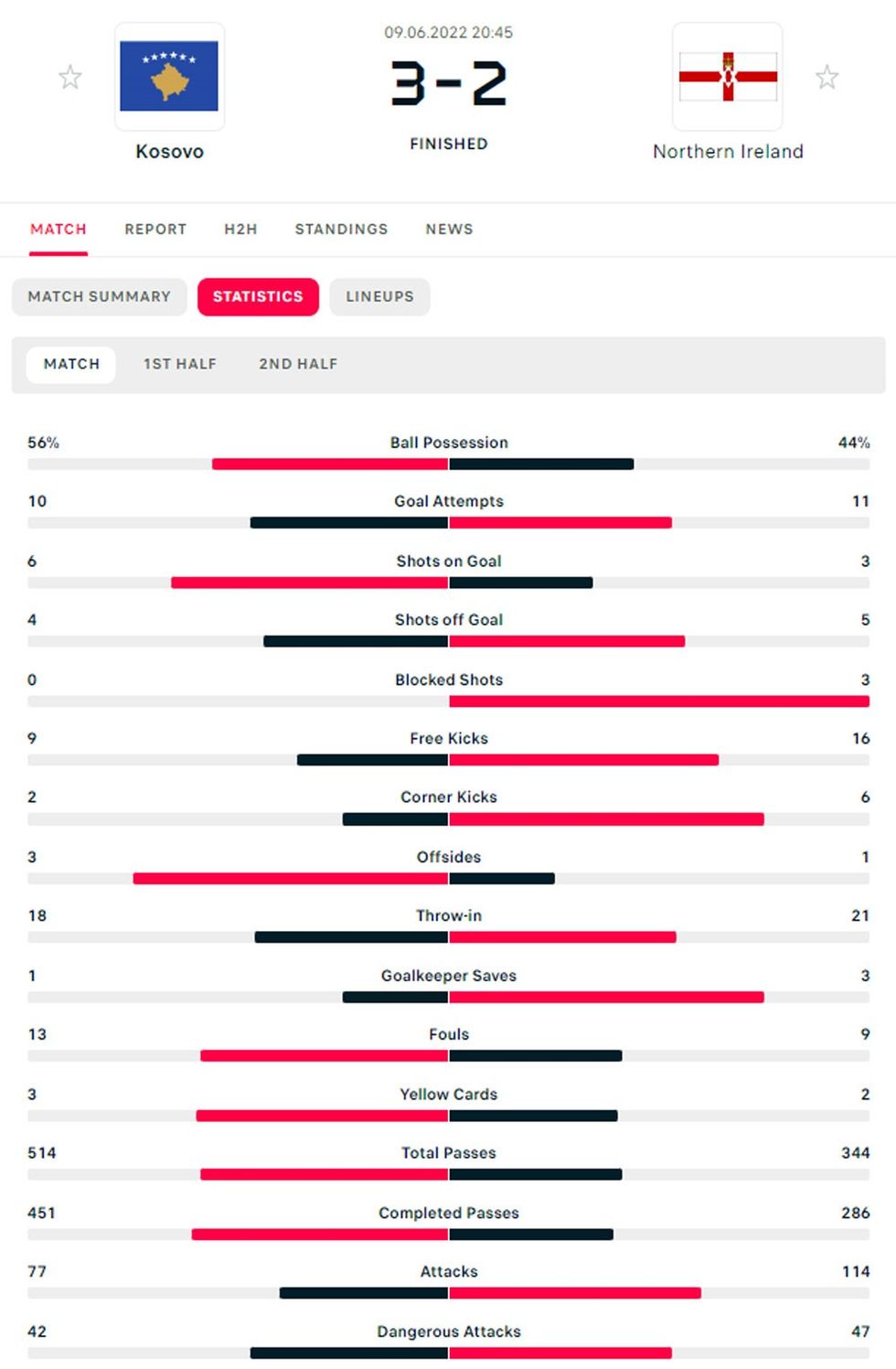The height and width of the screenshot is (1369, 896).
Task: Click the Kosovo flag logo
Action: (x=169, y=77)
